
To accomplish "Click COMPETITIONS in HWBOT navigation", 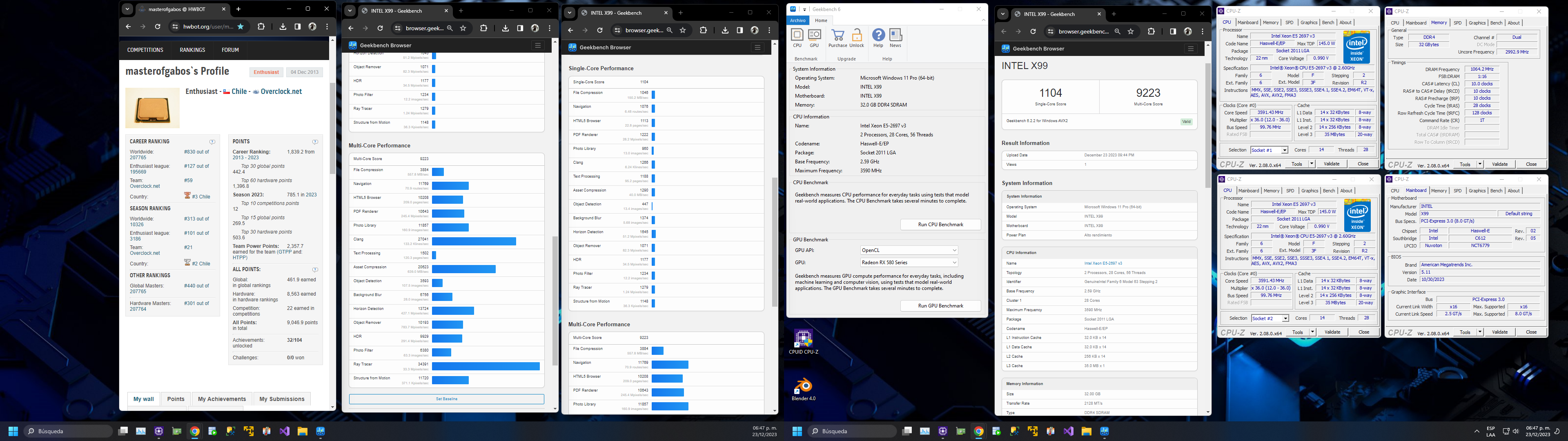I will tap(145, 50).
